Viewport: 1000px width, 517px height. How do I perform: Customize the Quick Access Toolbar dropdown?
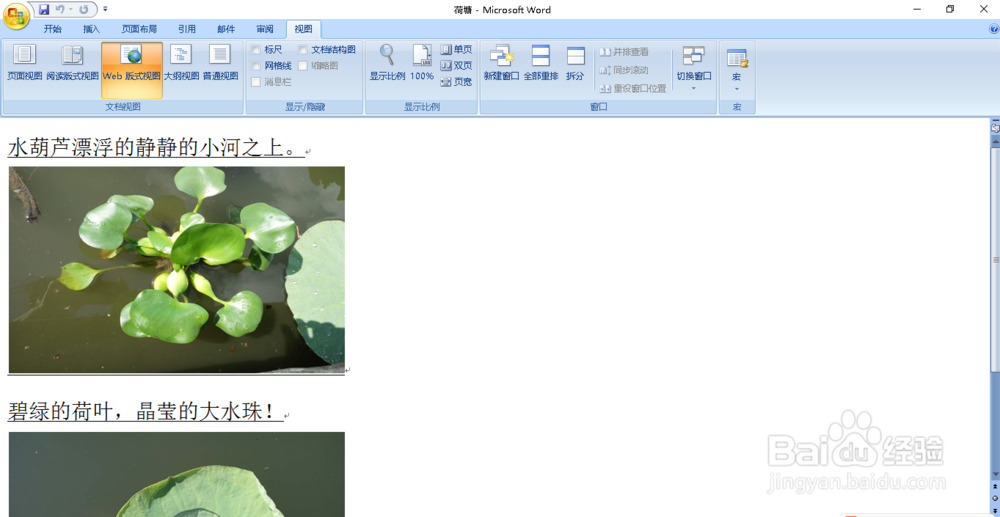click(x=105, y=10)
